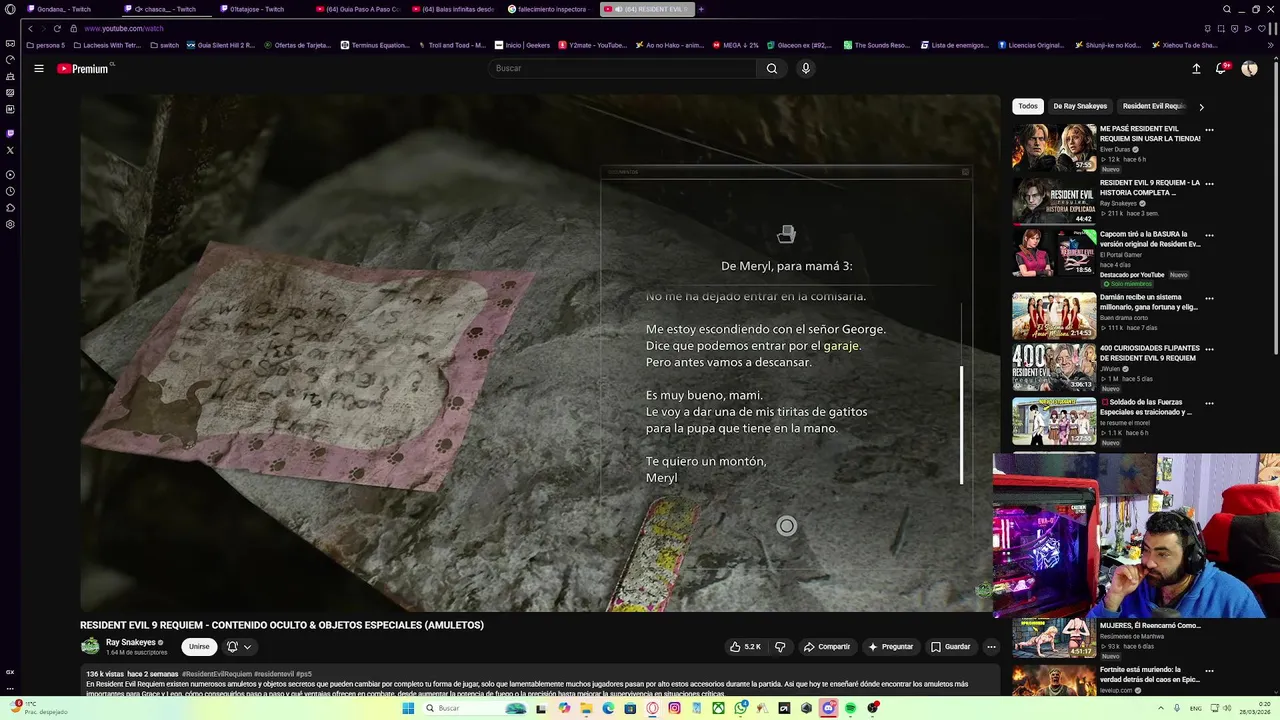The width and height of the screenshot is (1280, 720).
Task: Click the #ResidentEvilRequiem hashtag in description
Action: point(216,674)
